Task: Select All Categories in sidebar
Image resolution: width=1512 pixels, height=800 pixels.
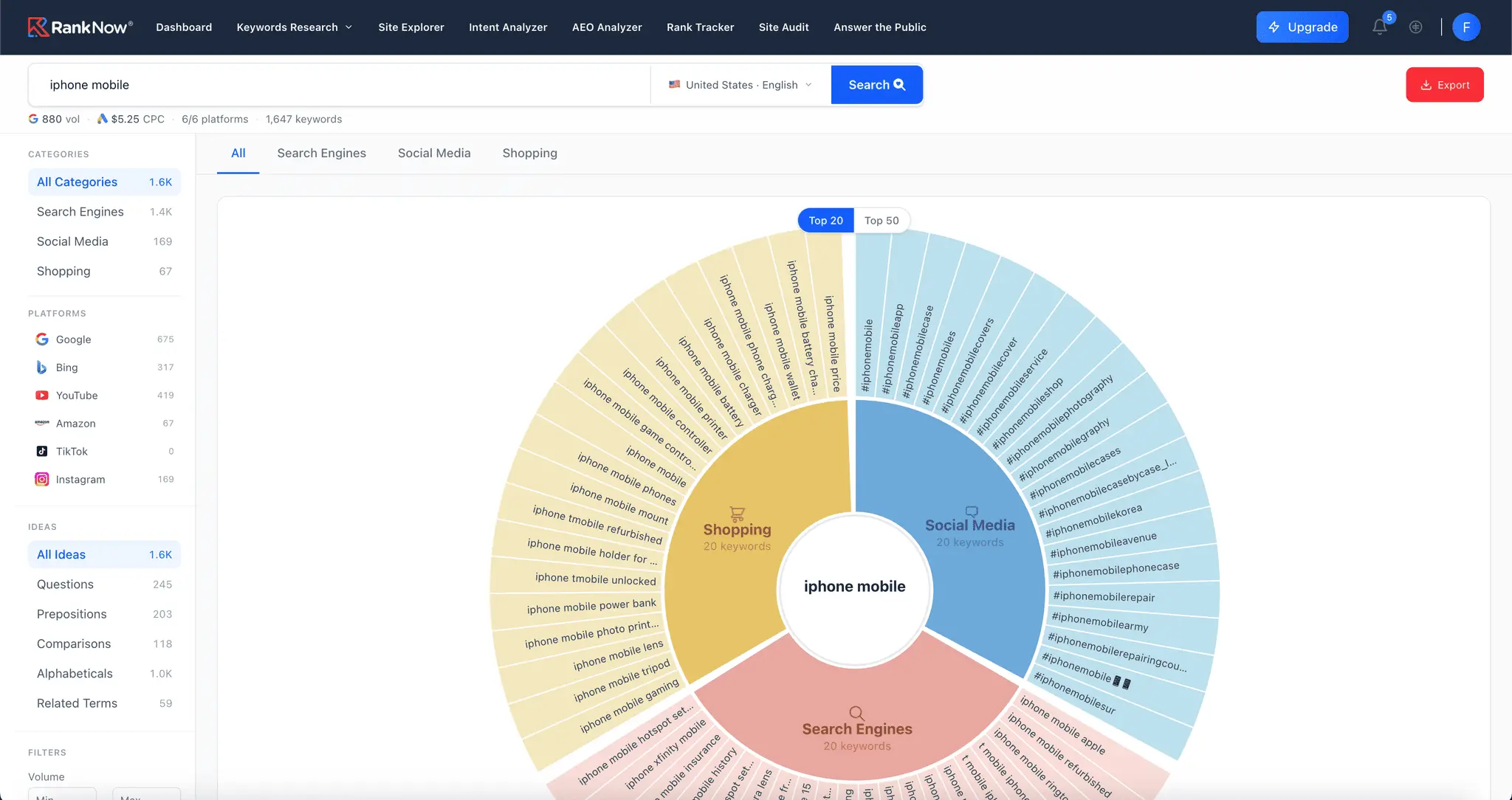Action: tap(104, 182)
